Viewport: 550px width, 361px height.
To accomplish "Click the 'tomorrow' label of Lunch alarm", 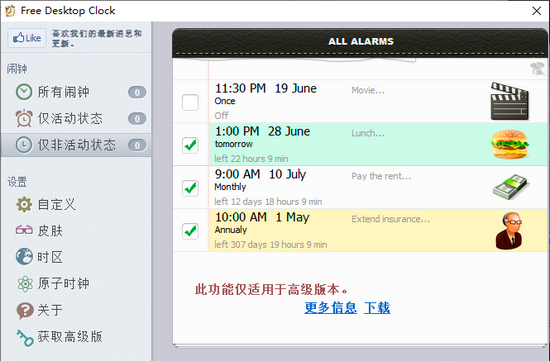I will pyautogui.click(x=234, y=144).
